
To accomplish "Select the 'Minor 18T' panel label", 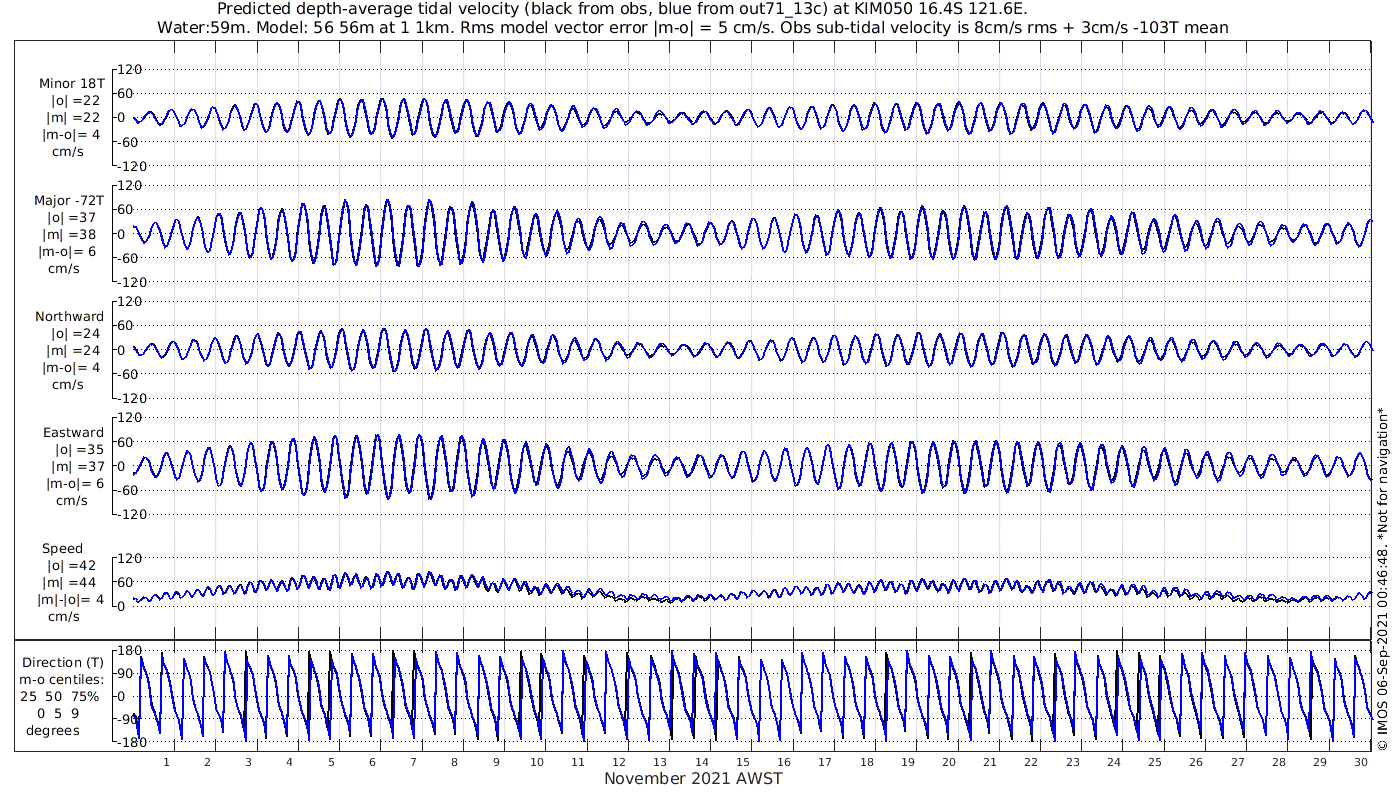I will [71, 84].
